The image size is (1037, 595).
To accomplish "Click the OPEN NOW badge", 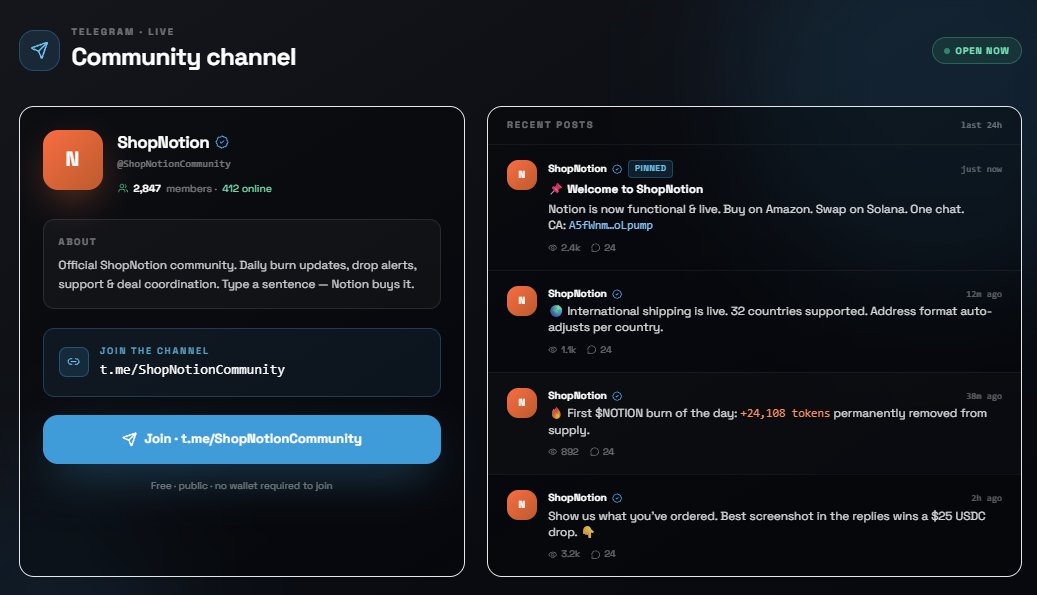I will [x=976, y=51].
